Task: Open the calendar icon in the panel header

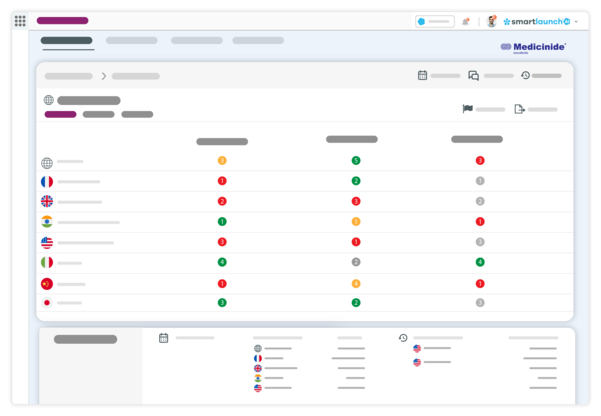Action: [422, 75]
